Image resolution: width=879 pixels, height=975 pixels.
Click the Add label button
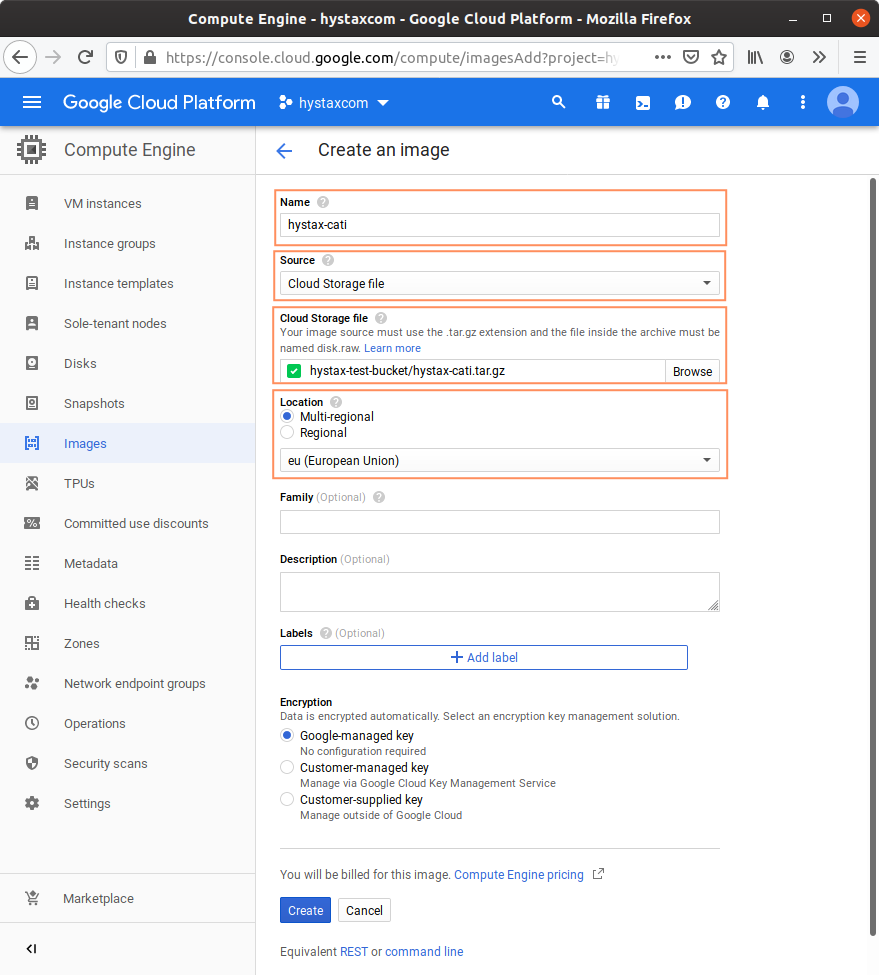[484, 657]
